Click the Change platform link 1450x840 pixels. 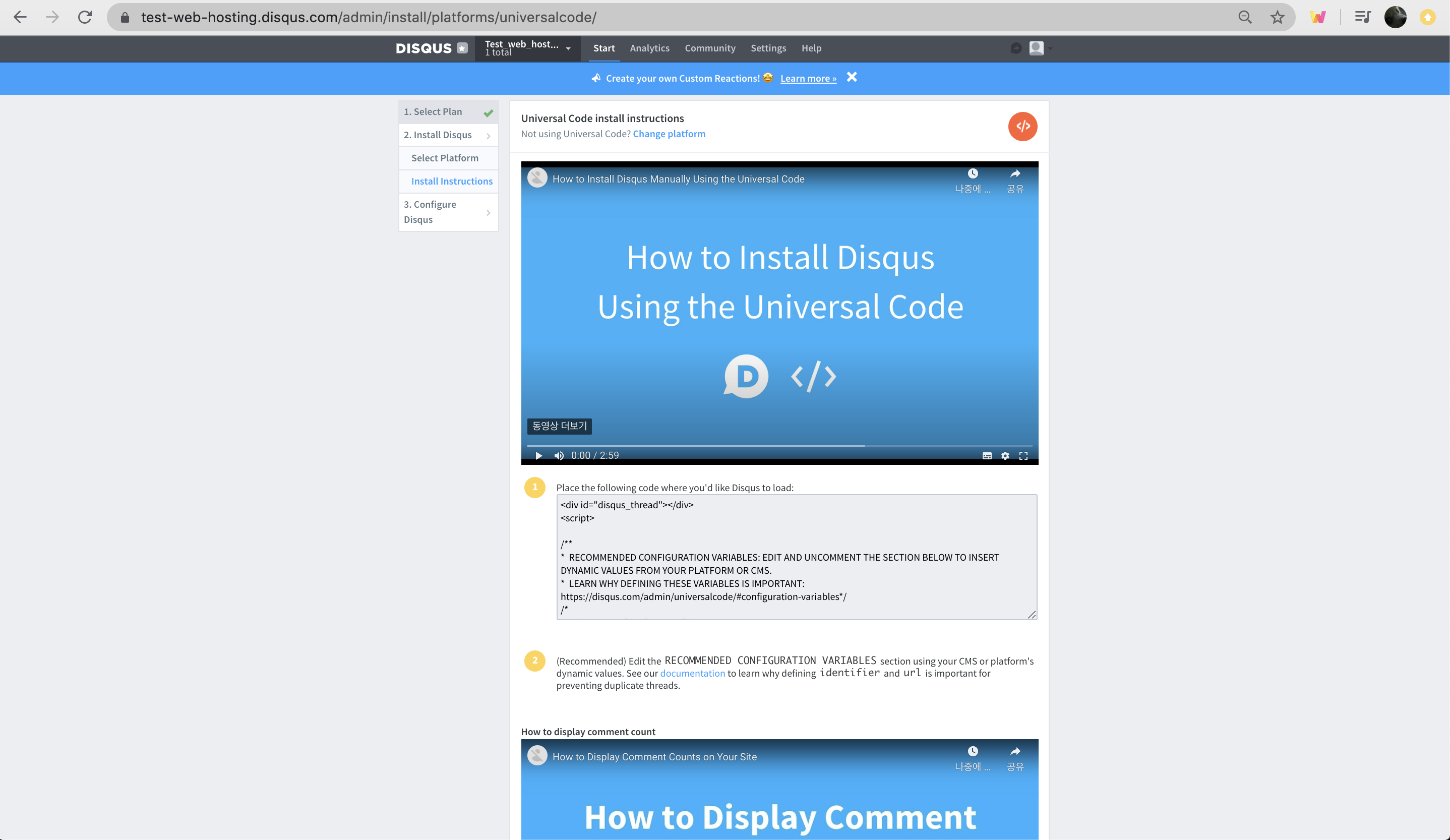point(669,134)
